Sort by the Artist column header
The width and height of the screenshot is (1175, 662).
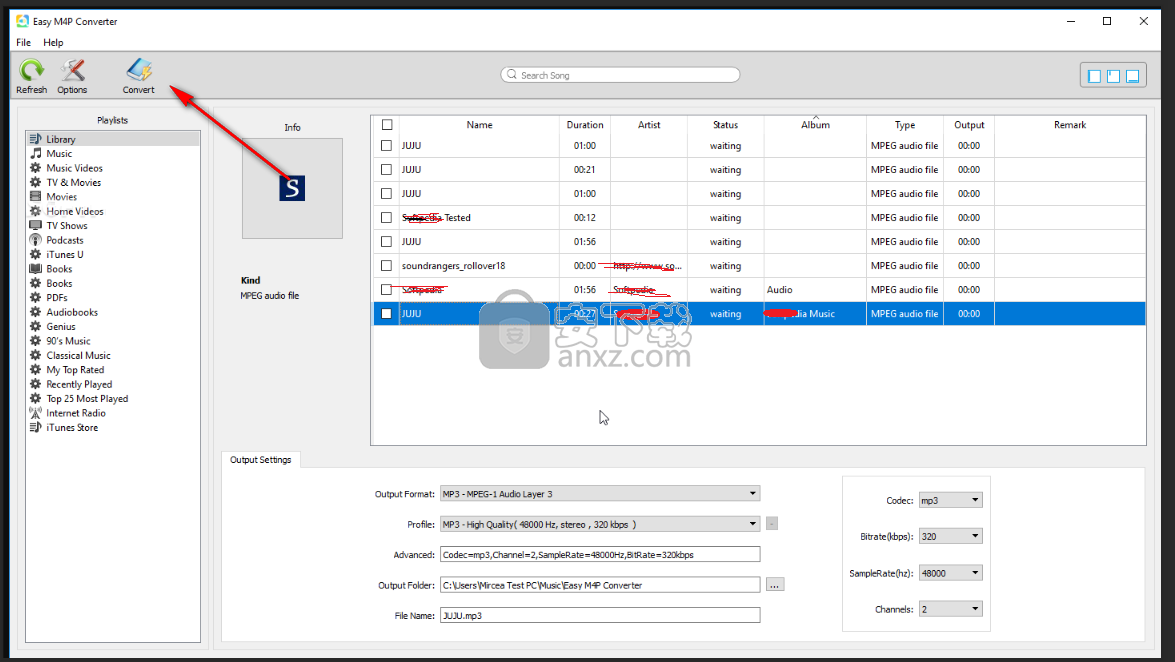tap(649, 125)
